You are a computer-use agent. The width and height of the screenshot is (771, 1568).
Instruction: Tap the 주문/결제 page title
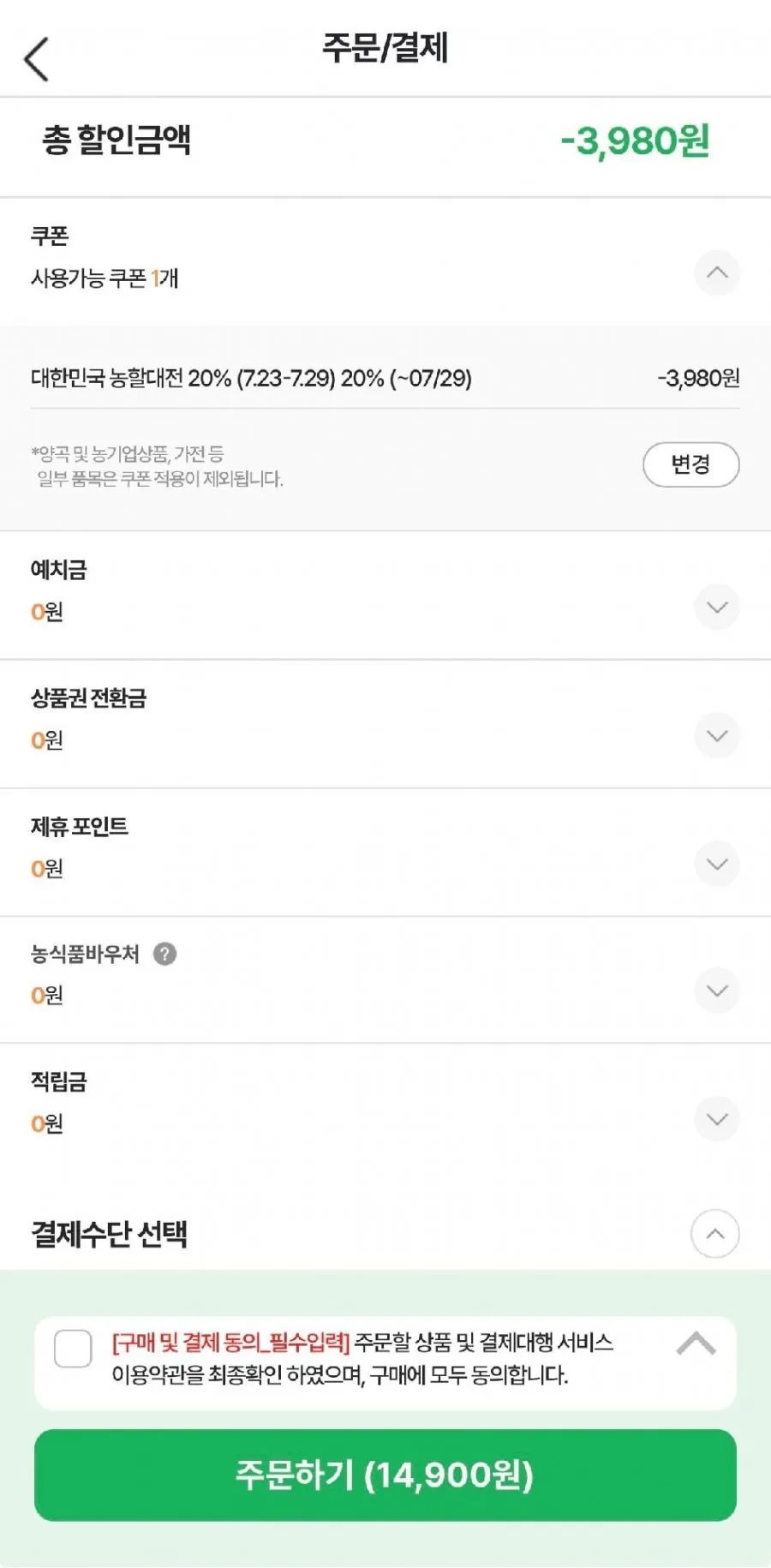pyautogui.click(x=385, y=48)
